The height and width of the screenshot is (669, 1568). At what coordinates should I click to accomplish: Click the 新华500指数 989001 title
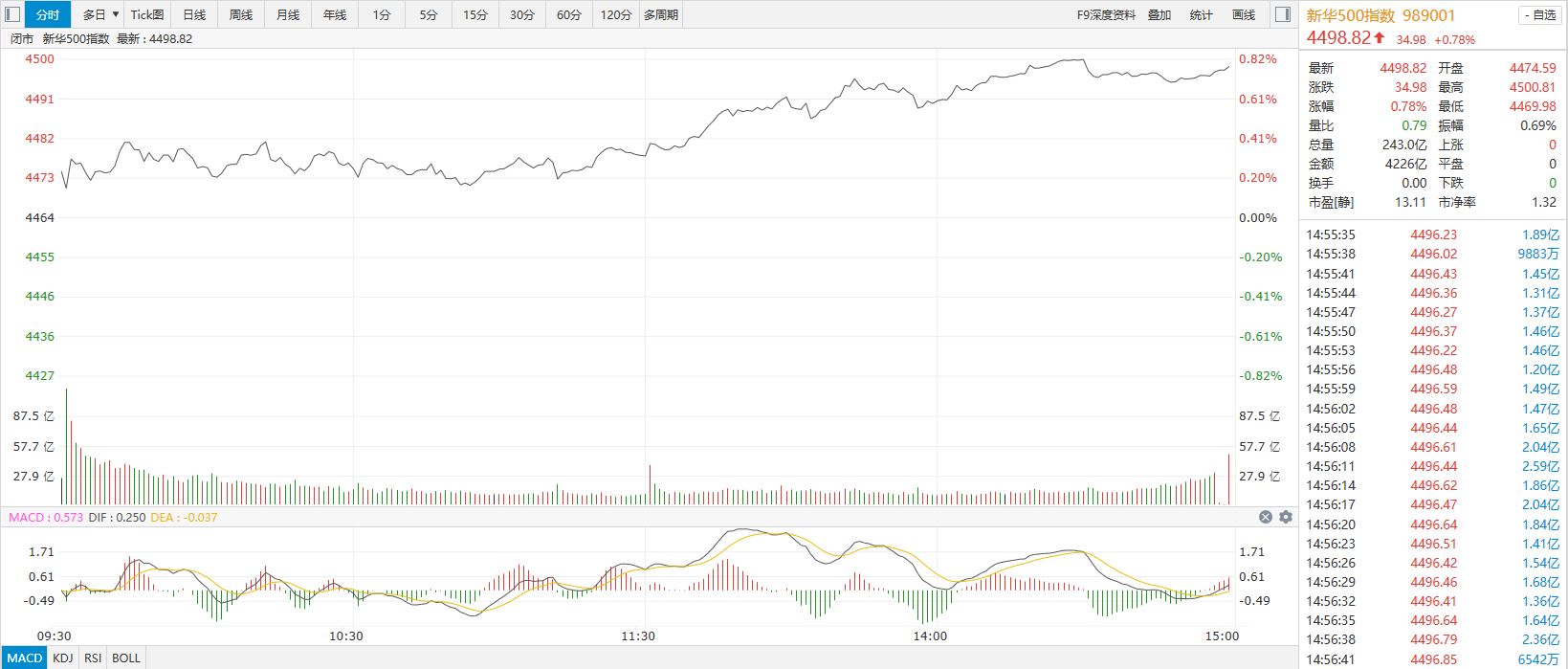pyautogui.click(x=1380, y=15)
